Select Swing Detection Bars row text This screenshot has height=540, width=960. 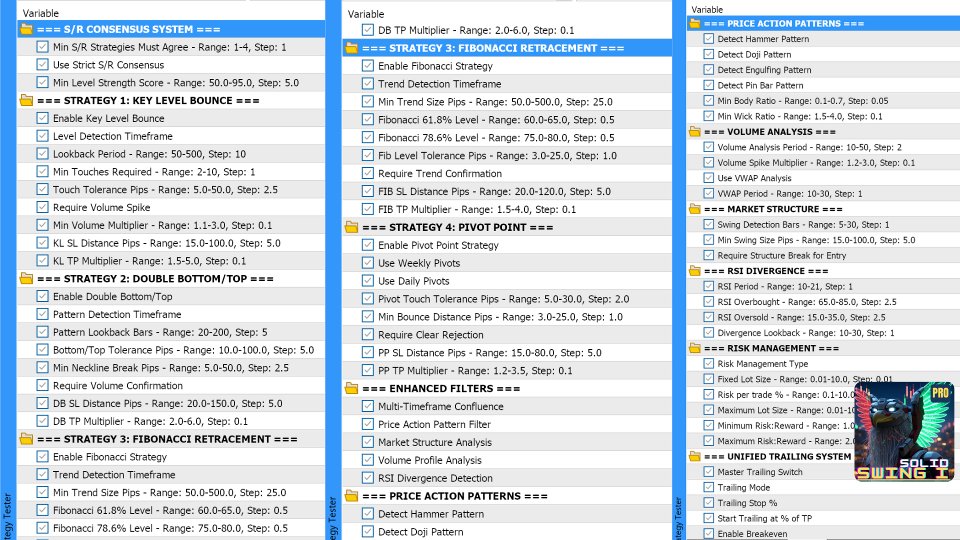[803, 224]
